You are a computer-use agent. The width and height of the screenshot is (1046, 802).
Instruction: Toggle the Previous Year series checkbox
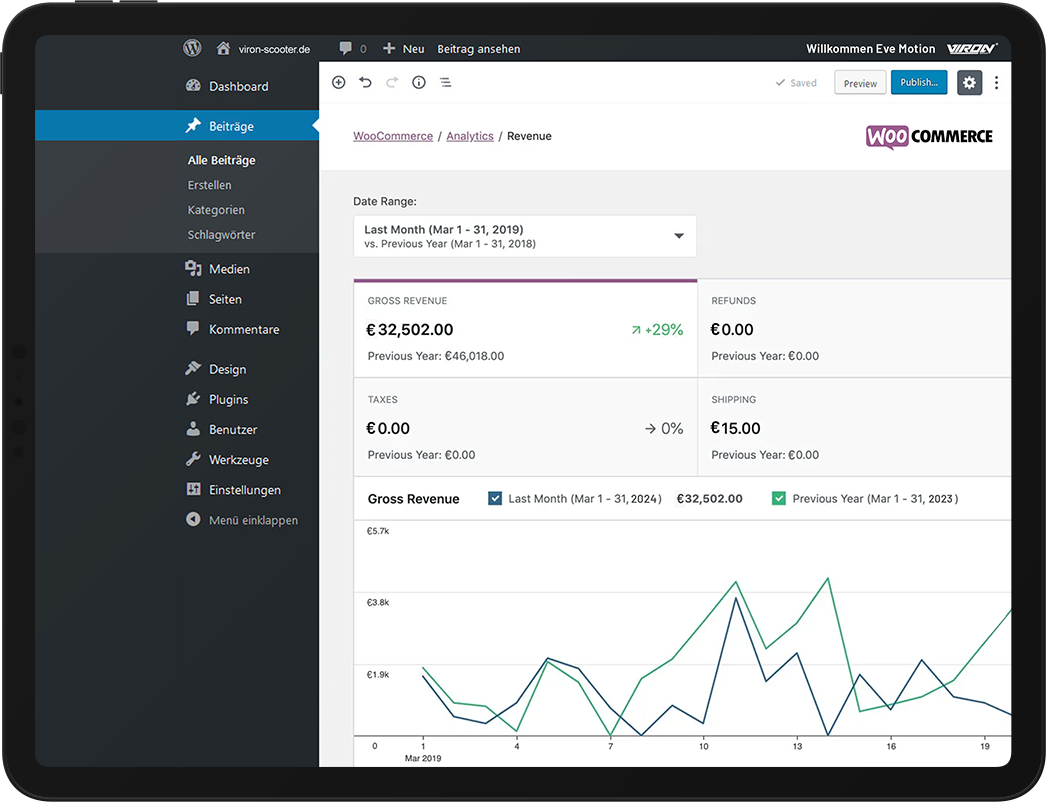[778, 498]
